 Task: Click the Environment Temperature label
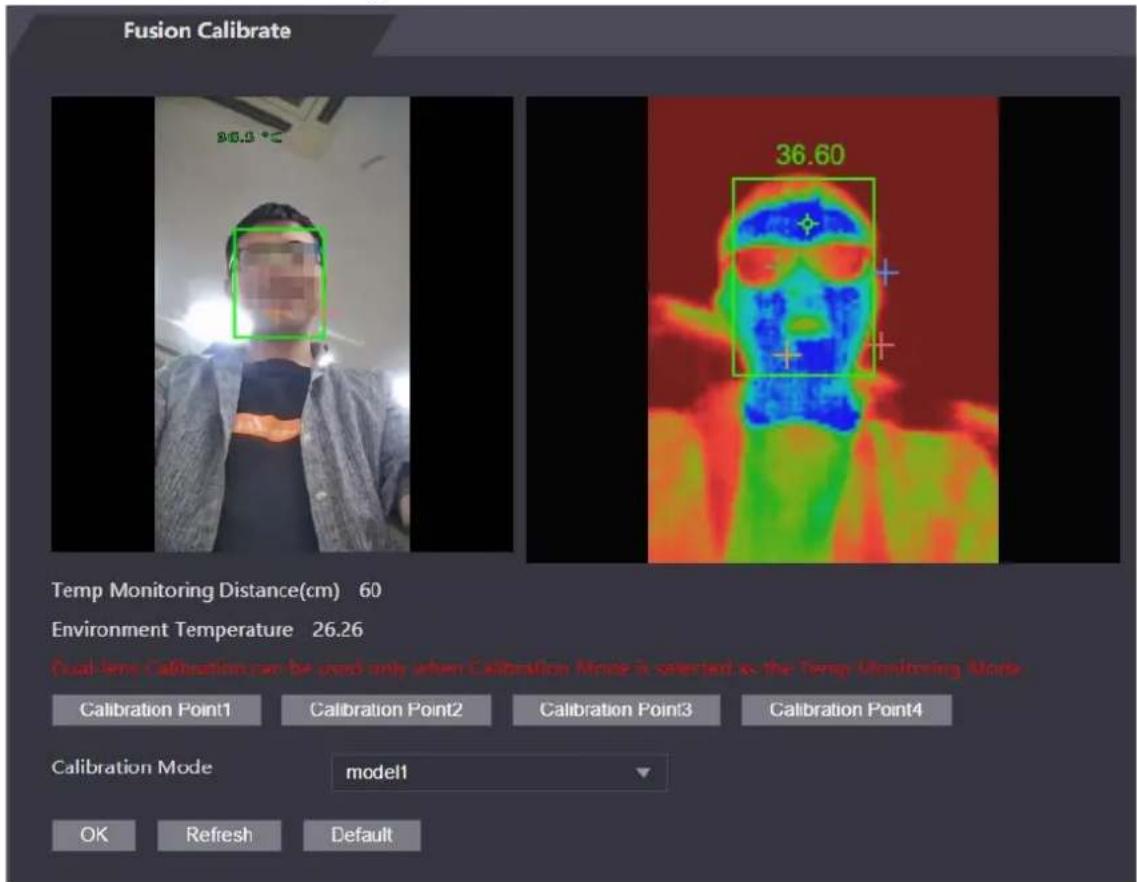click(x=172, y=630)
